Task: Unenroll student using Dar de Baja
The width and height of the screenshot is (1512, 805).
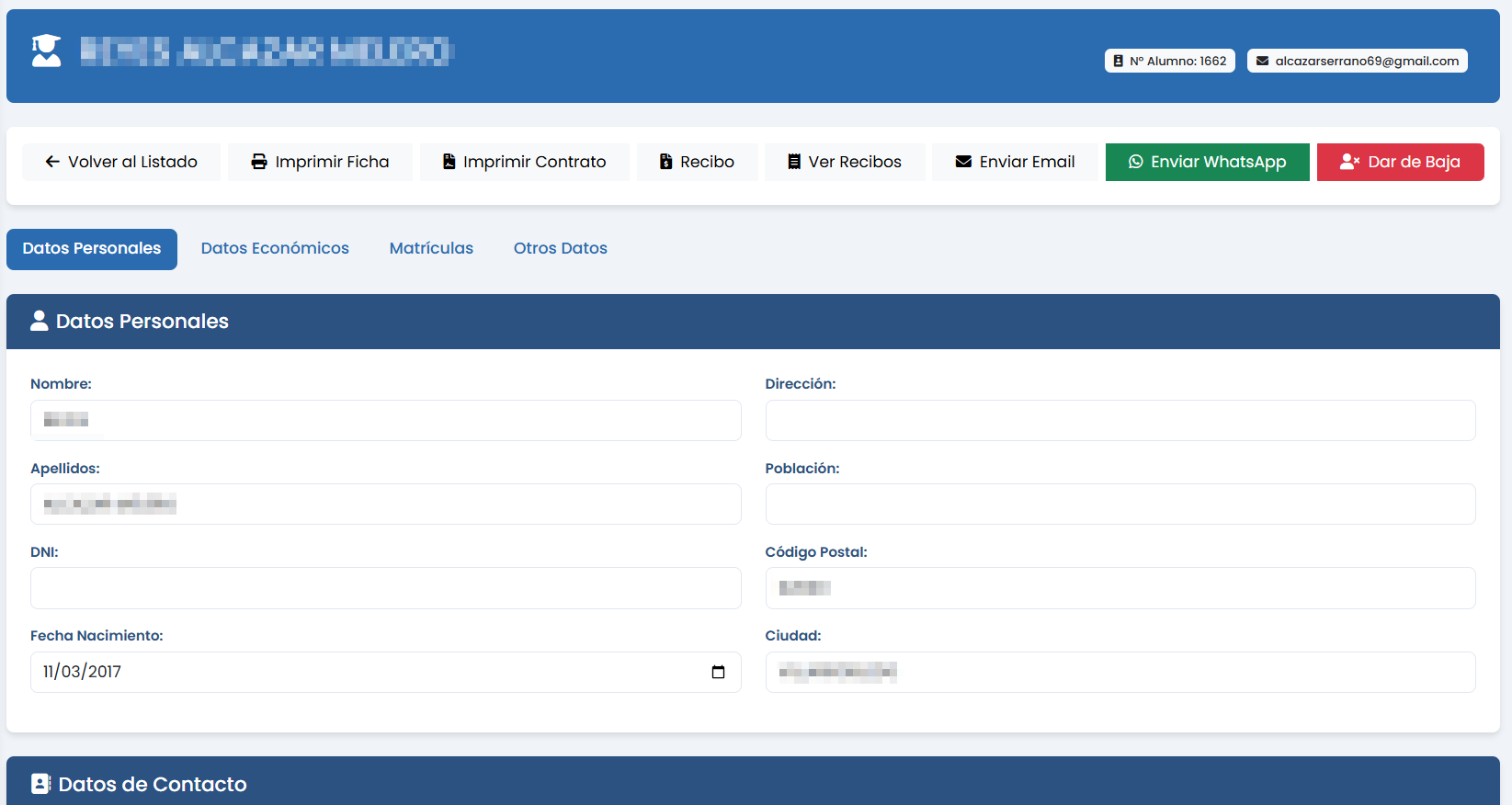Action: (x=1400, y=162)
